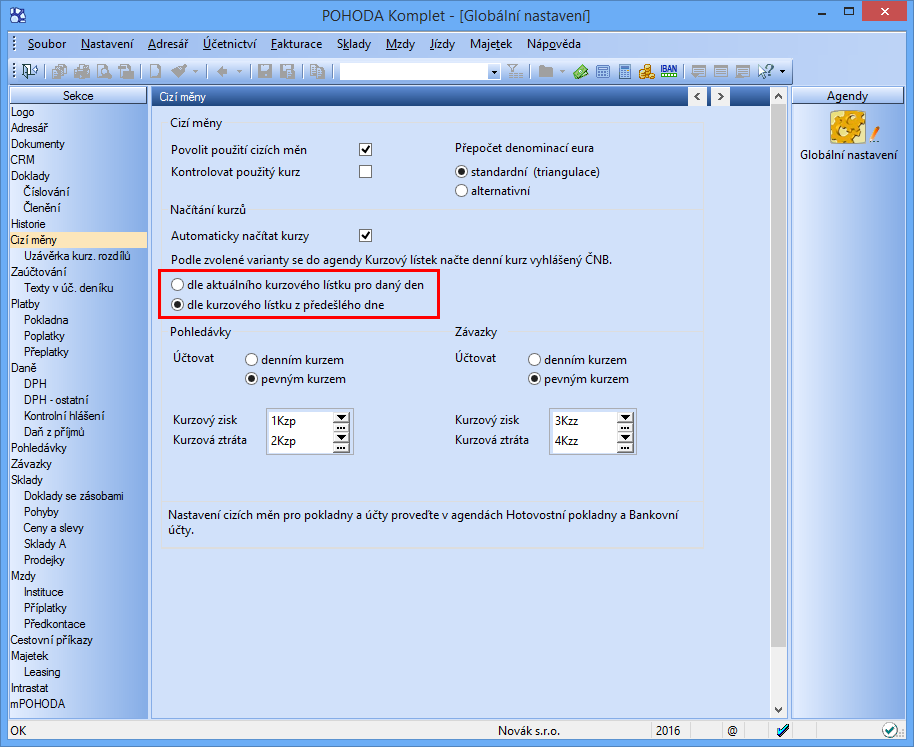
Task: Click the second floppy disk icon
Action: point(287,71)
